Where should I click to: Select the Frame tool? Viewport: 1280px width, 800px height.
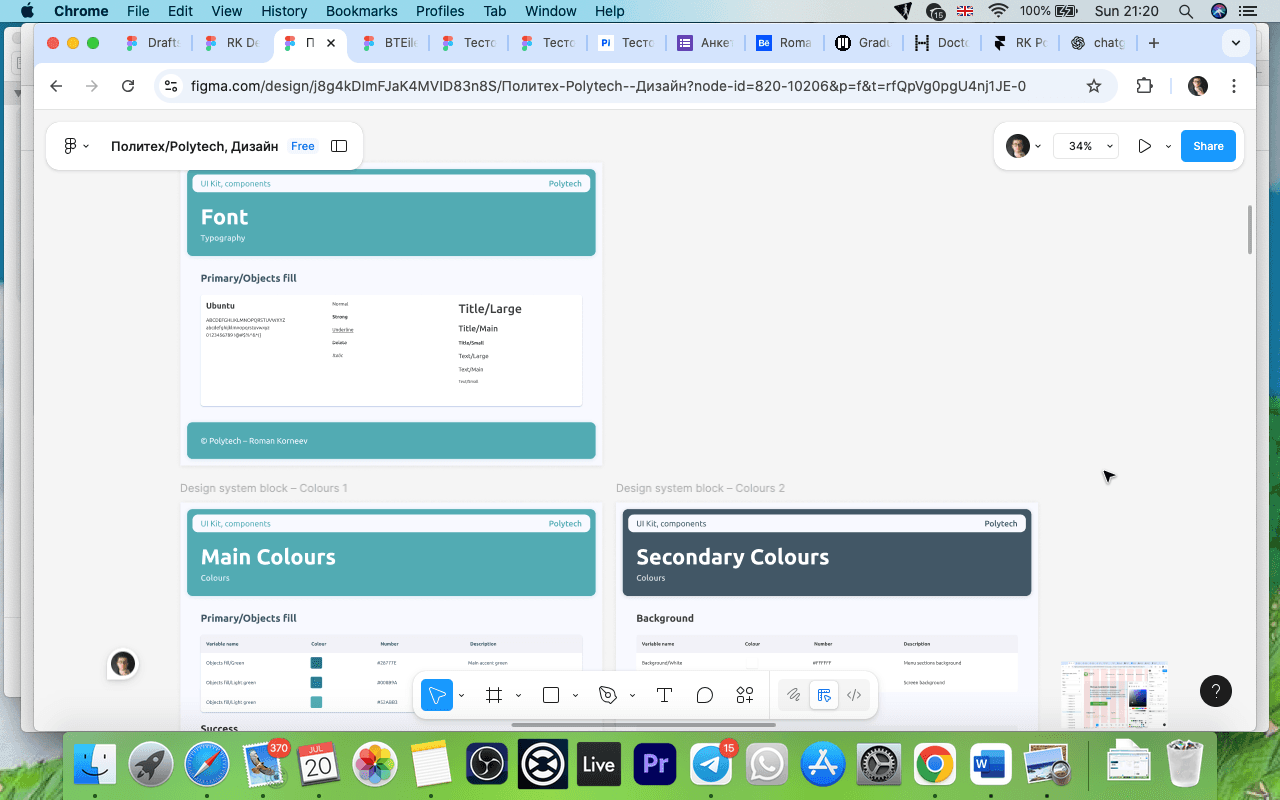[x=494, y=695]
